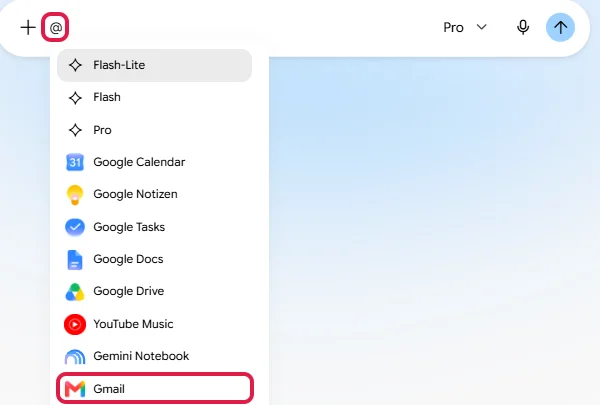Choose Pro in the mention list
This screenshot has height=405, width=600.
coord(155,130)
